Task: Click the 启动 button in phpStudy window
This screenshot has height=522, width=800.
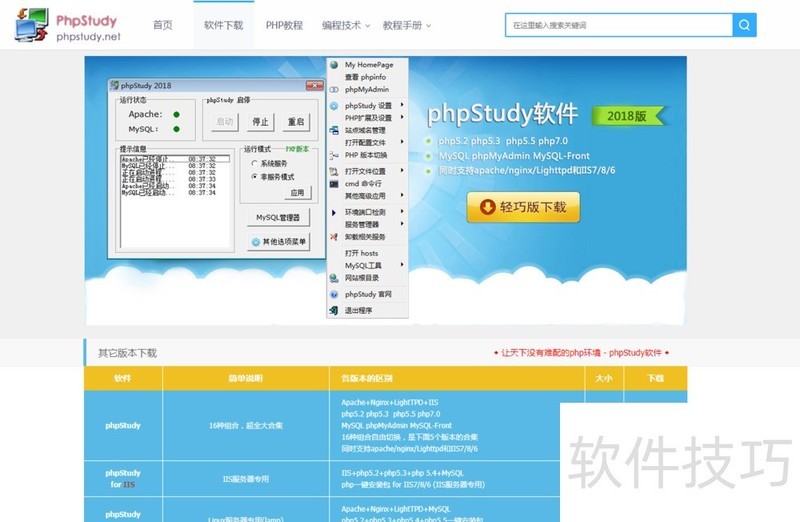Action: (224, 122)
